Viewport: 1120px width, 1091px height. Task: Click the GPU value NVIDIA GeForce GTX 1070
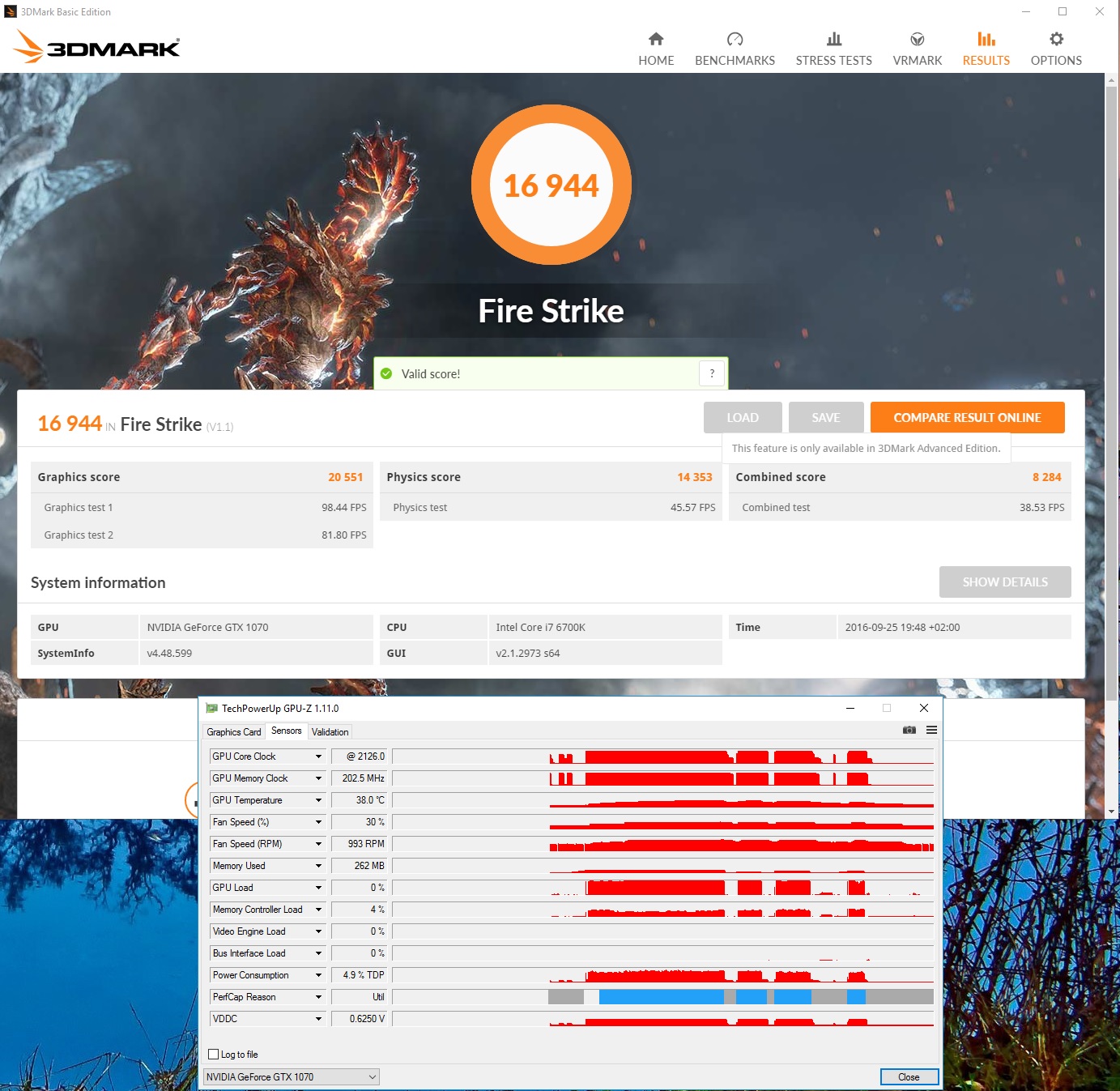pyautogui.click(x=207, y=627)
